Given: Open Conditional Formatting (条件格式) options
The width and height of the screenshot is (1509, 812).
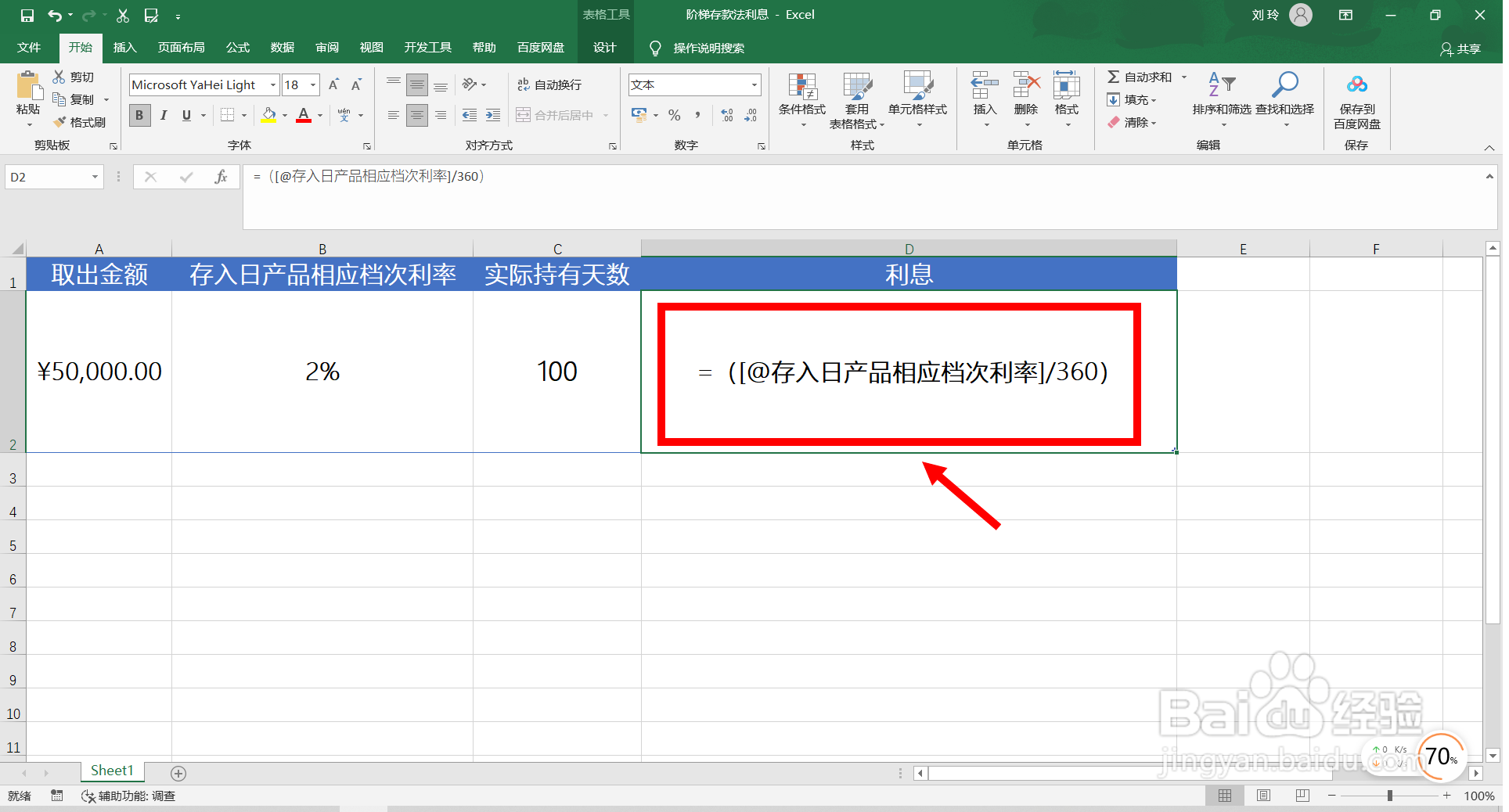Looking at the screenshot, I should 801,100.
